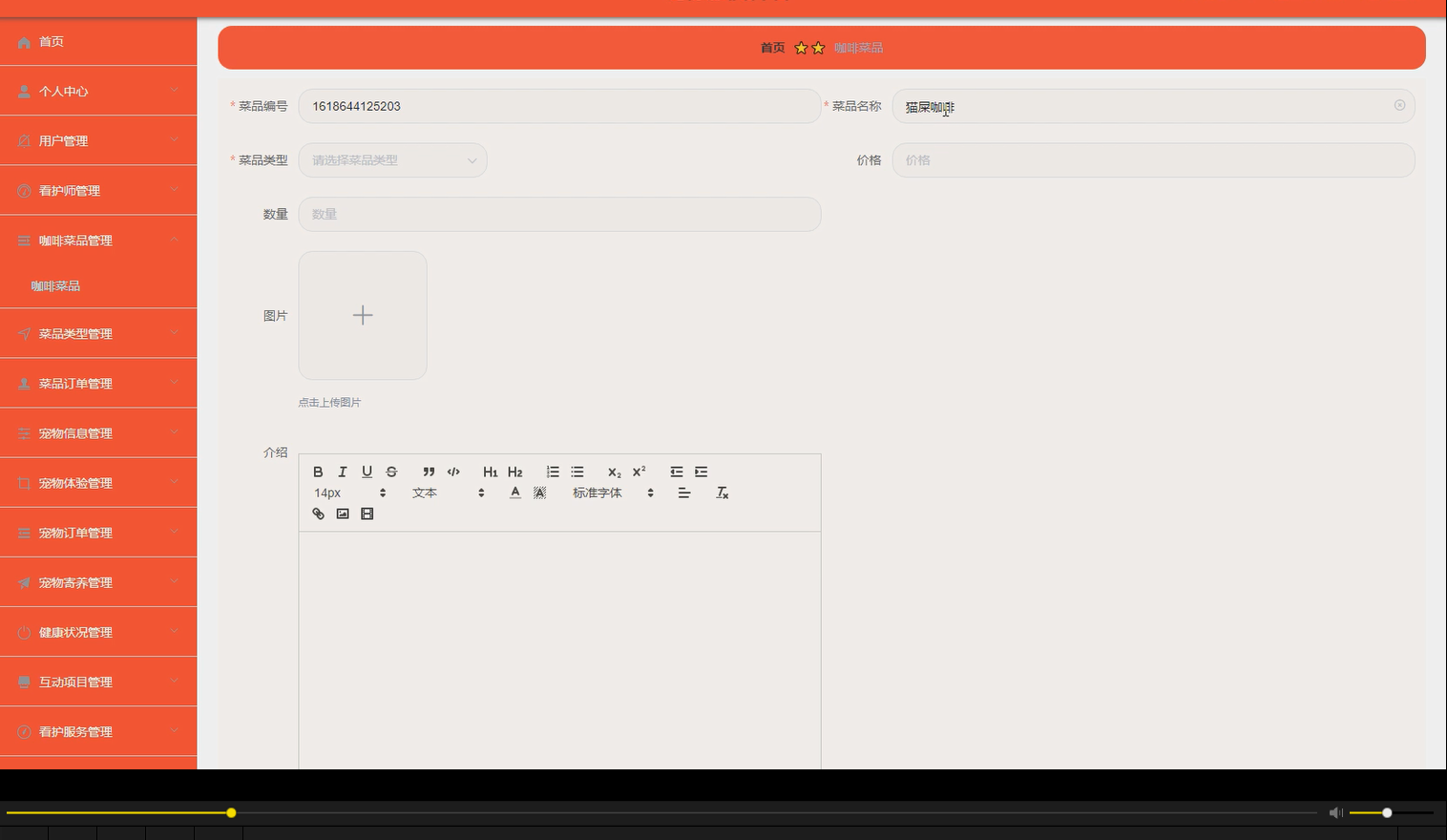
Task: Open 宠物寄养管理 in the sidebar
Action: tap(98, 581)
